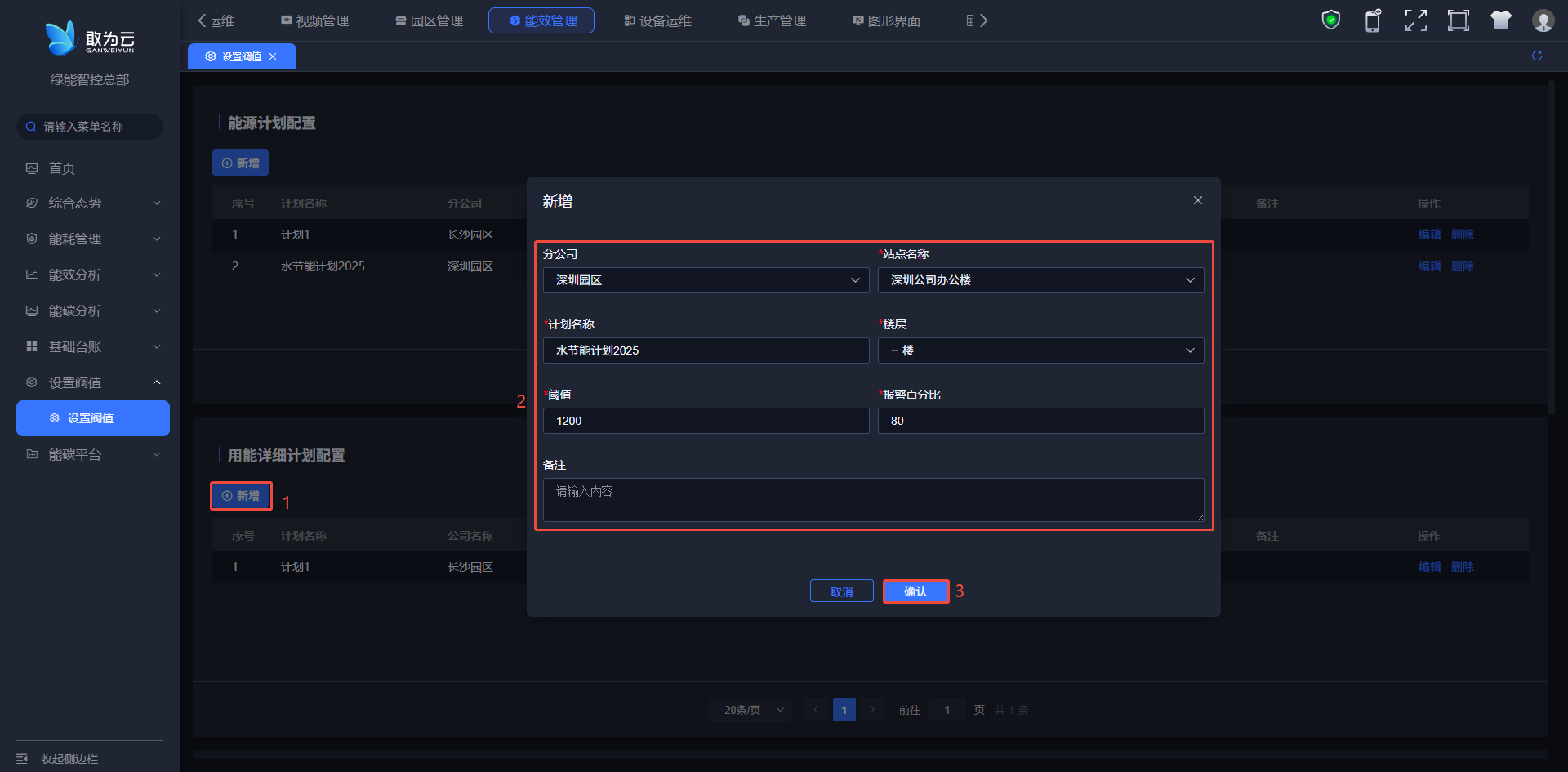1568x772 pixels.
Task: Click 新增 under 用能详细计划配置
Action: tap(240, 496)
